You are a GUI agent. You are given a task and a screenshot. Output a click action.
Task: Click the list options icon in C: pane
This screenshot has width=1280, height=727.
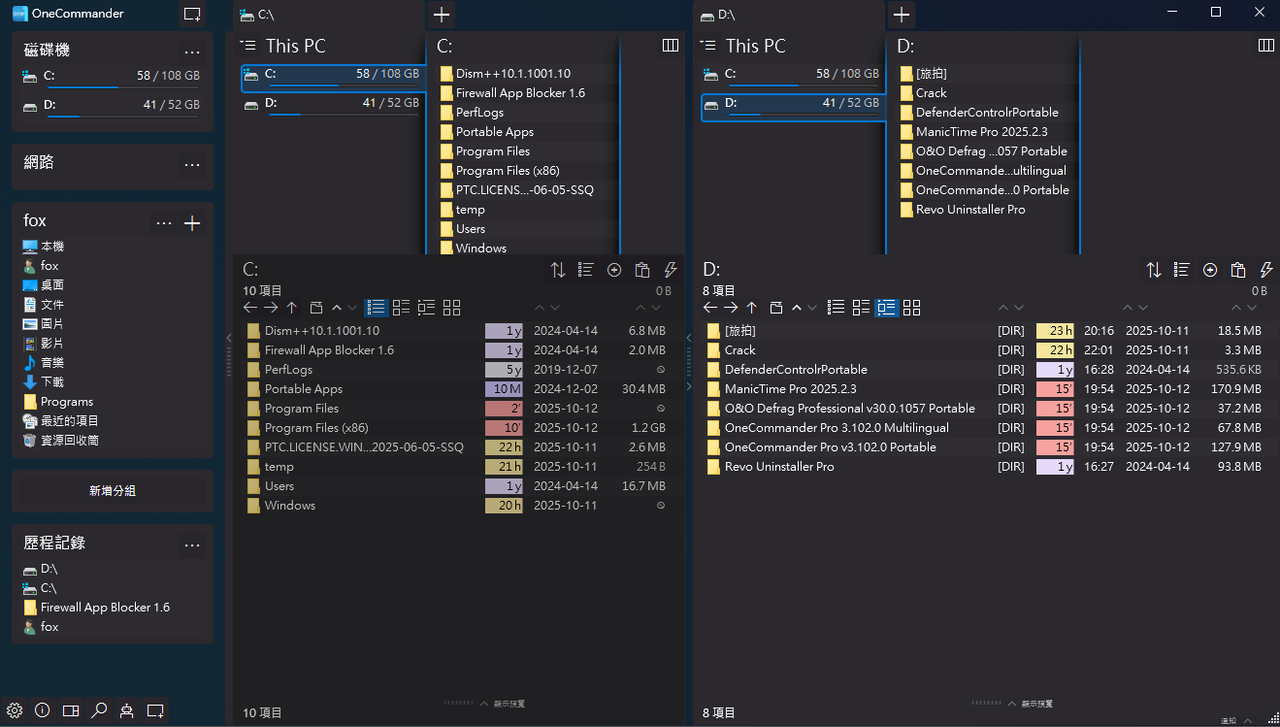click(x=586, y=270)
